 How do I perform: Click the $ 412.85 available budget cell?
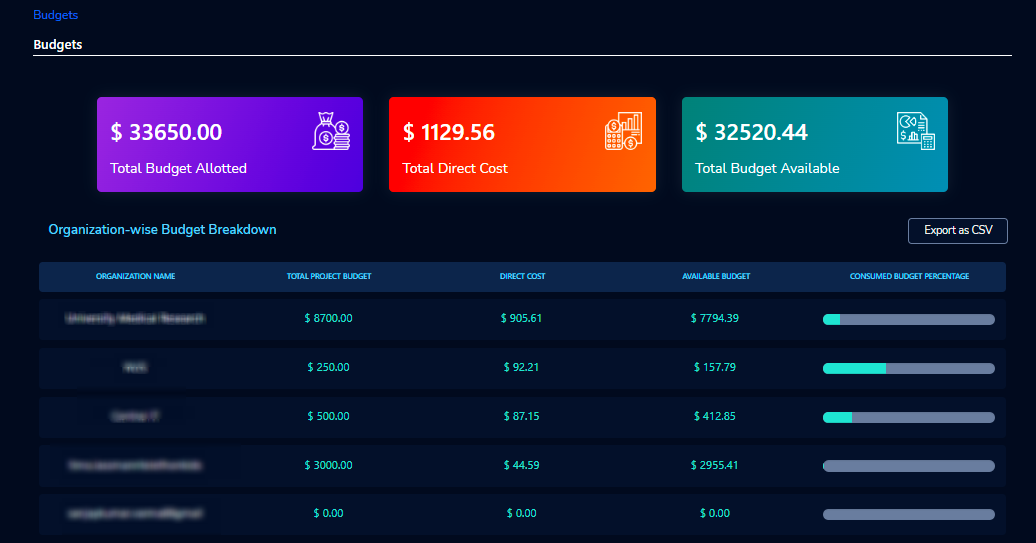coord(715,416)
